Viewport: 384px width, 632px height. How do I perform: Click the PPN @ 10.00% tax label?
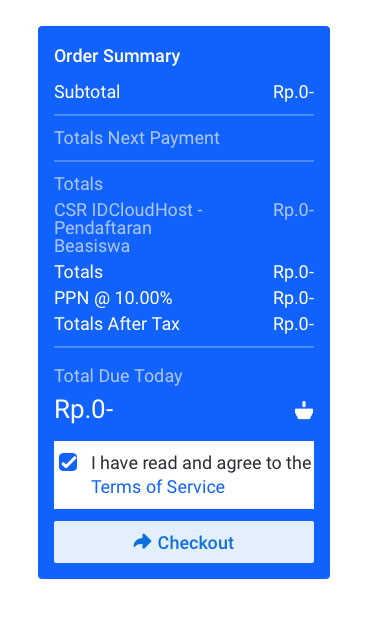[x=113, y=298]
